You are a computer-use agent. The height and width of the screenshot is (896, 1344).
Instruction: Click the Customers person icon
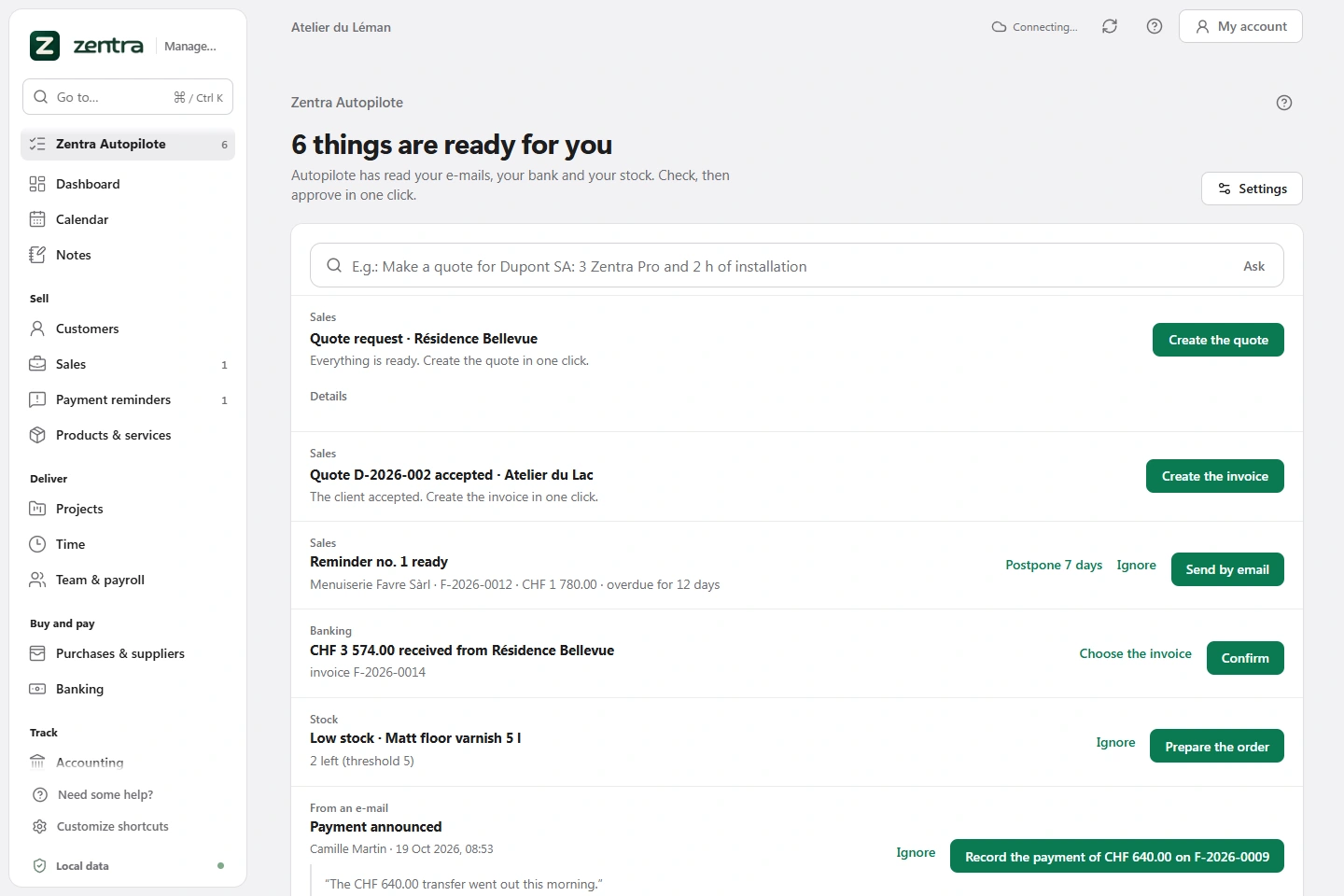click(x=37, y=329)
